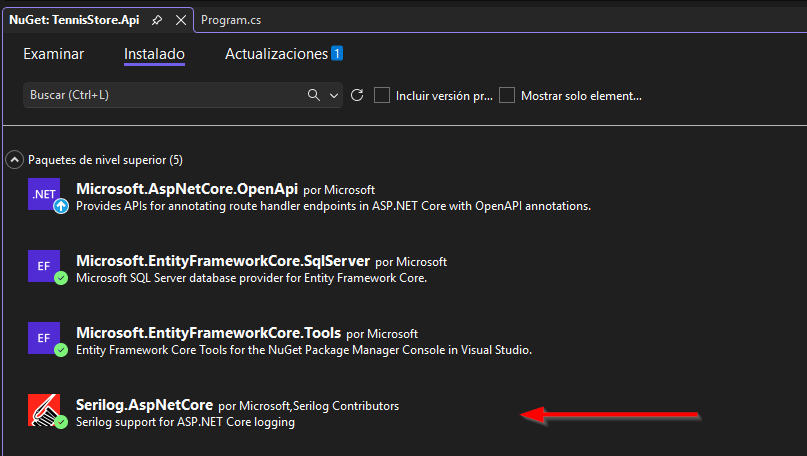Click 'Entity Framework Core Tools' description text
This screenshot has width=807, height=456.
point(304,350)
